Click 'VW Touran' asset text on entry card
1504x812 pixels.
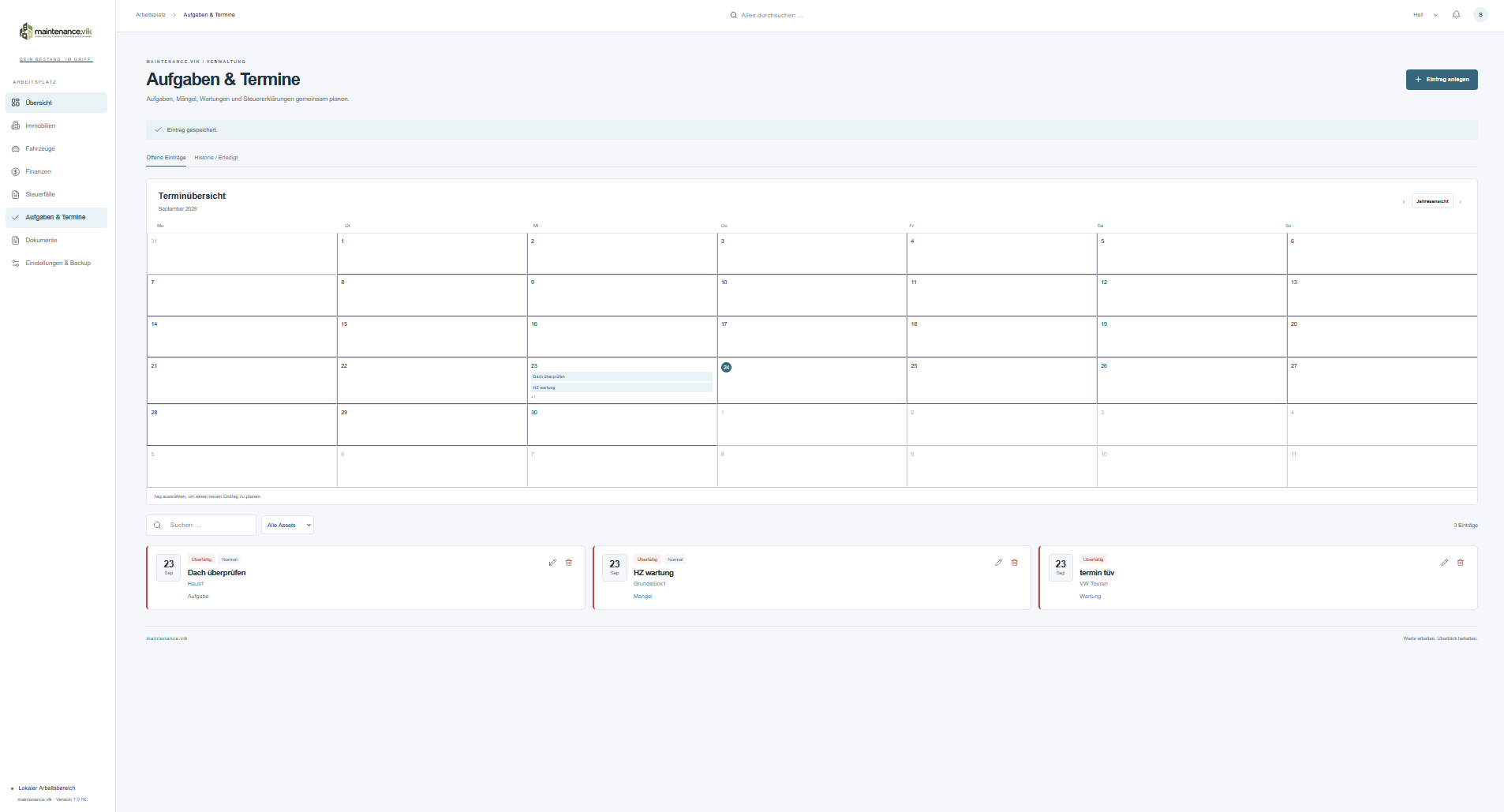pos(1094,584)
